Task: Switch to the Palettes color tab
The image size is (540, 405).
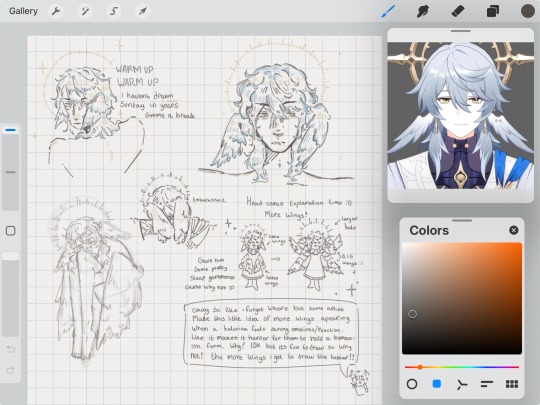Action: pyautogui.click(x=512, y=384)
